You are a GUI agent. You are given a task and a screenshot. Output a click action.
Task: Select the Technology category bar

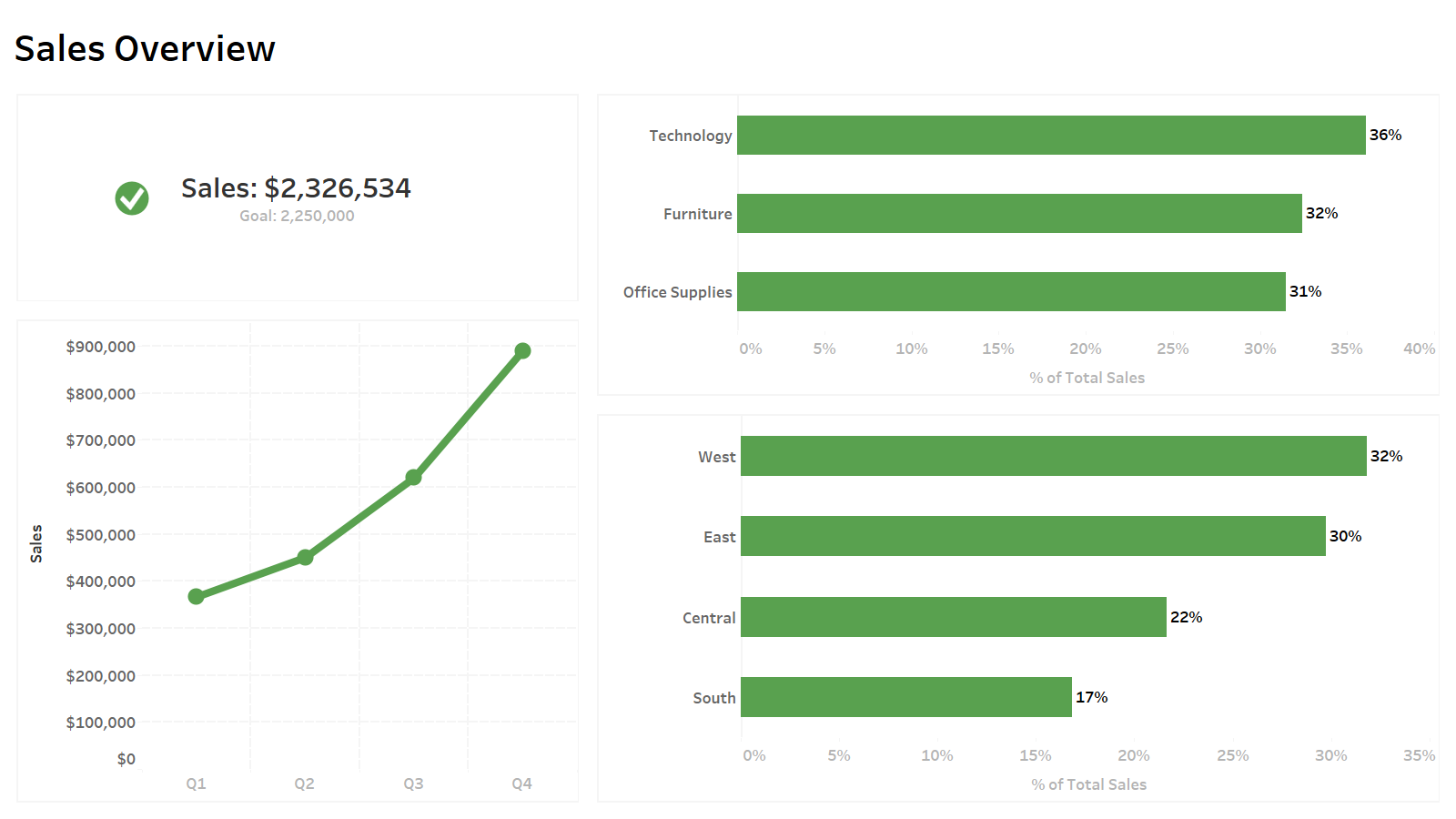tap(1051, 136)
